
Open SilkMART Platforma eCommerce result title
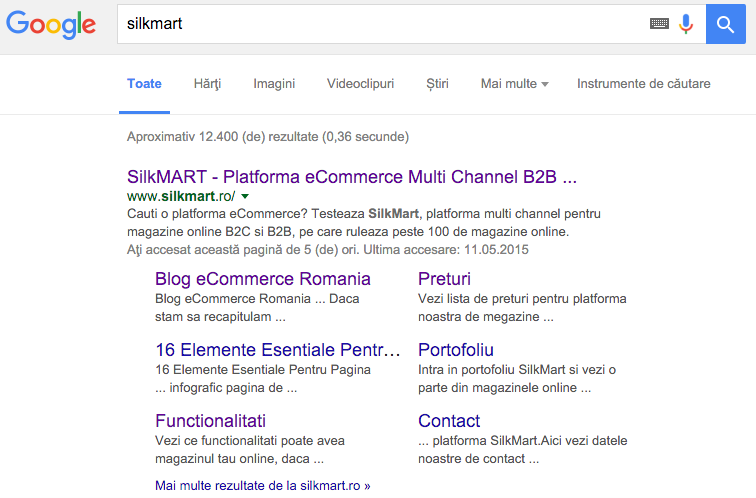(x=351, y=177)
